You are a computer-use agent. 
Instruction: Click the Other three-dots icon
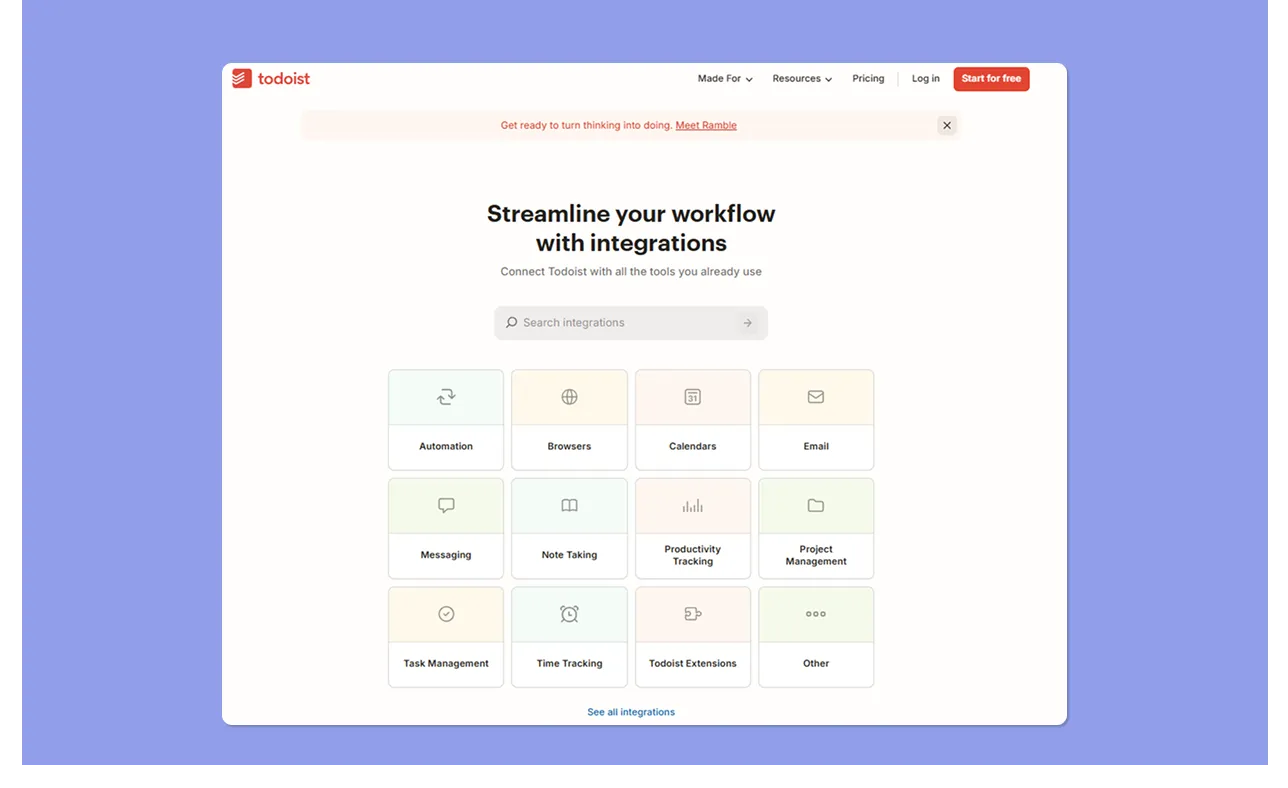pos(816,614)
